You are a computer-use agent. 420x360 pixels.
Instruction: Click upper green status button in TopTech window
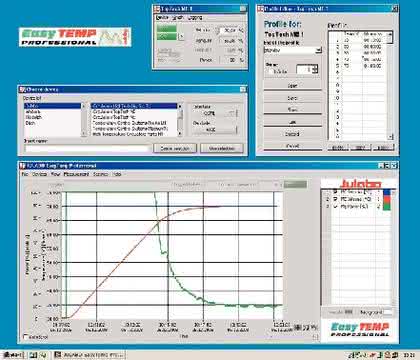(x=167, y=29)
